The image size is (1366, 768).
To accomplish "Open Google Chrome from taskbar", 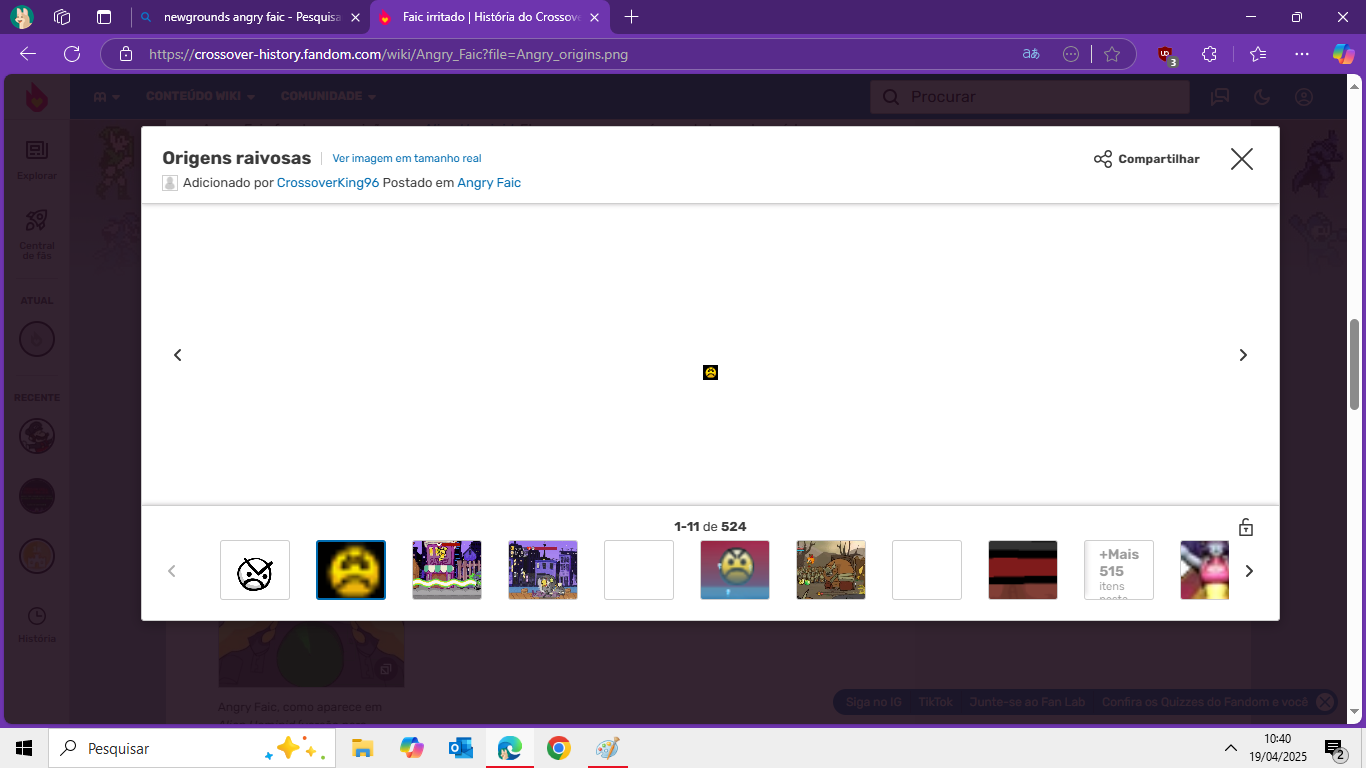I will click(x=558, y=748).
